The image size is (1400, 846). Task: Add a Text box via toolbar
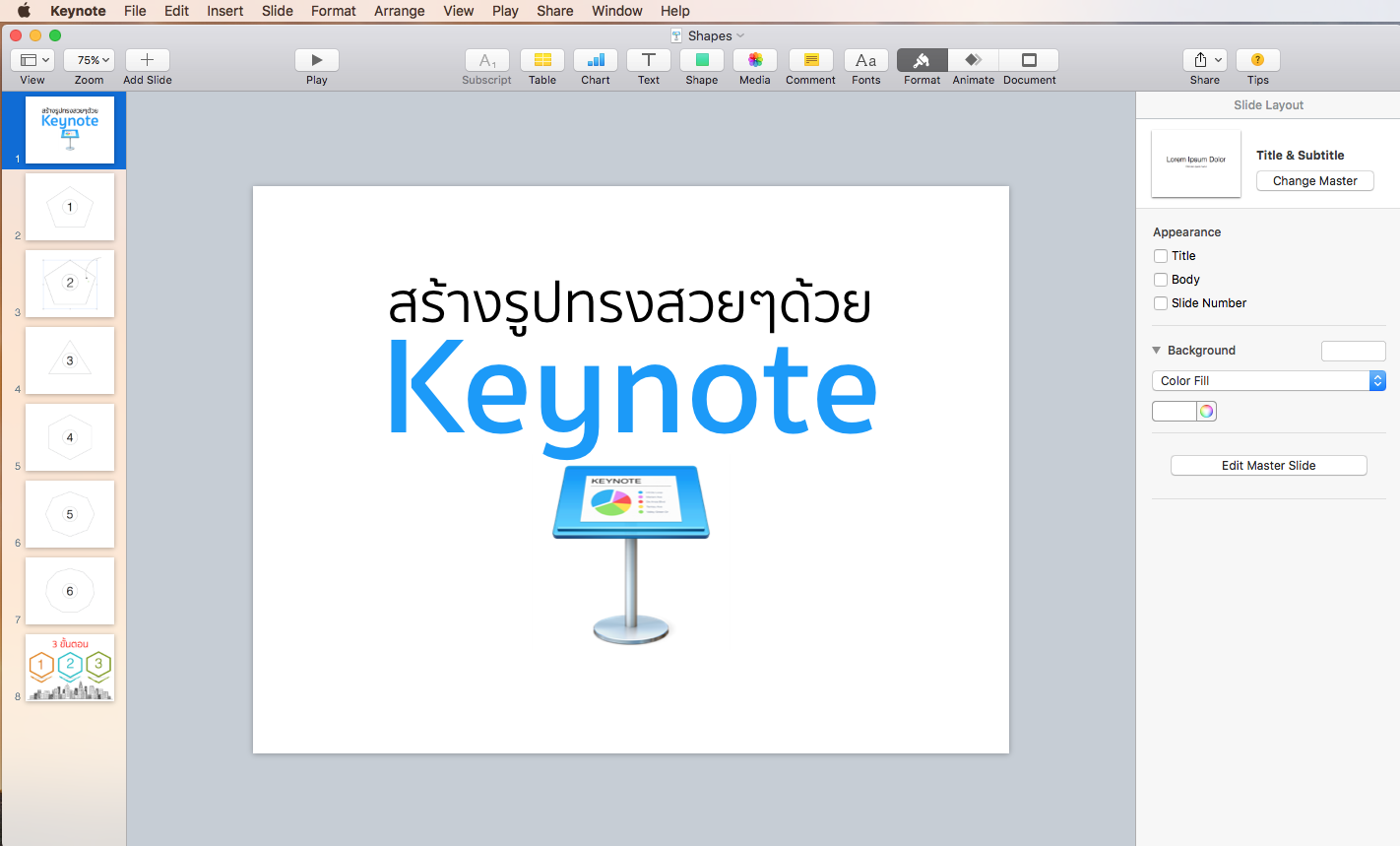coord(648,62)
